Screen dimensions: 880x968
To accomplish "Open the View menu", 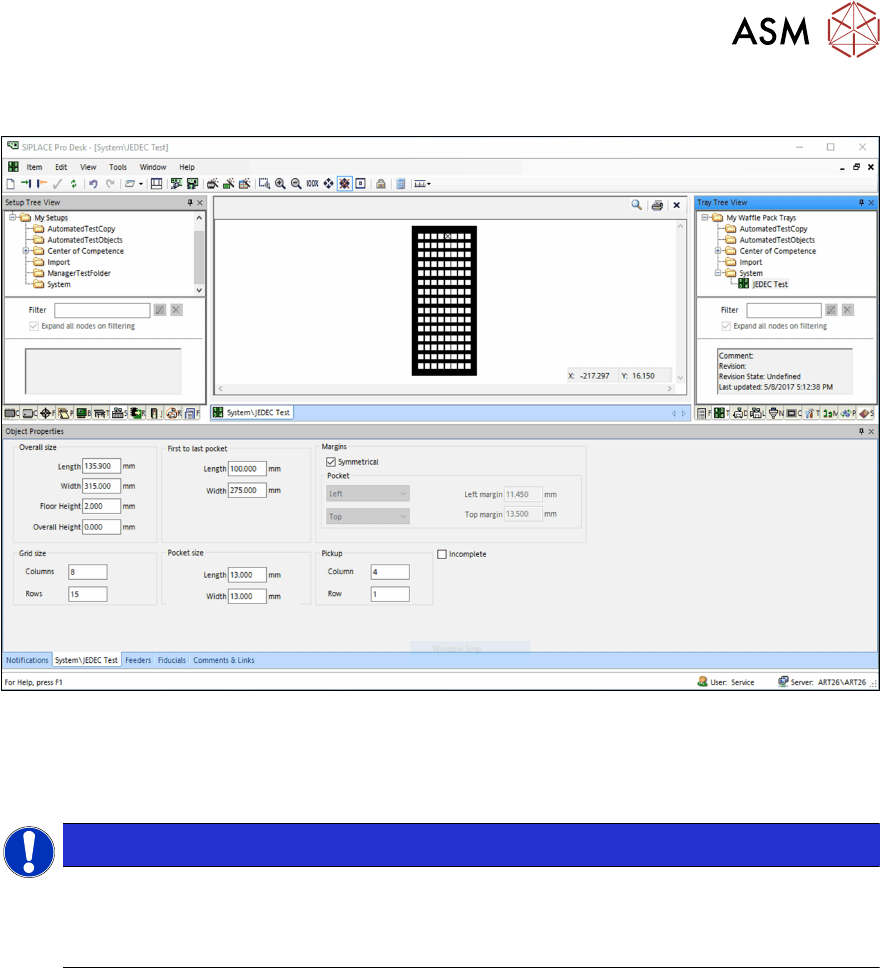I will pyautogui.click(x=88, y=167).
